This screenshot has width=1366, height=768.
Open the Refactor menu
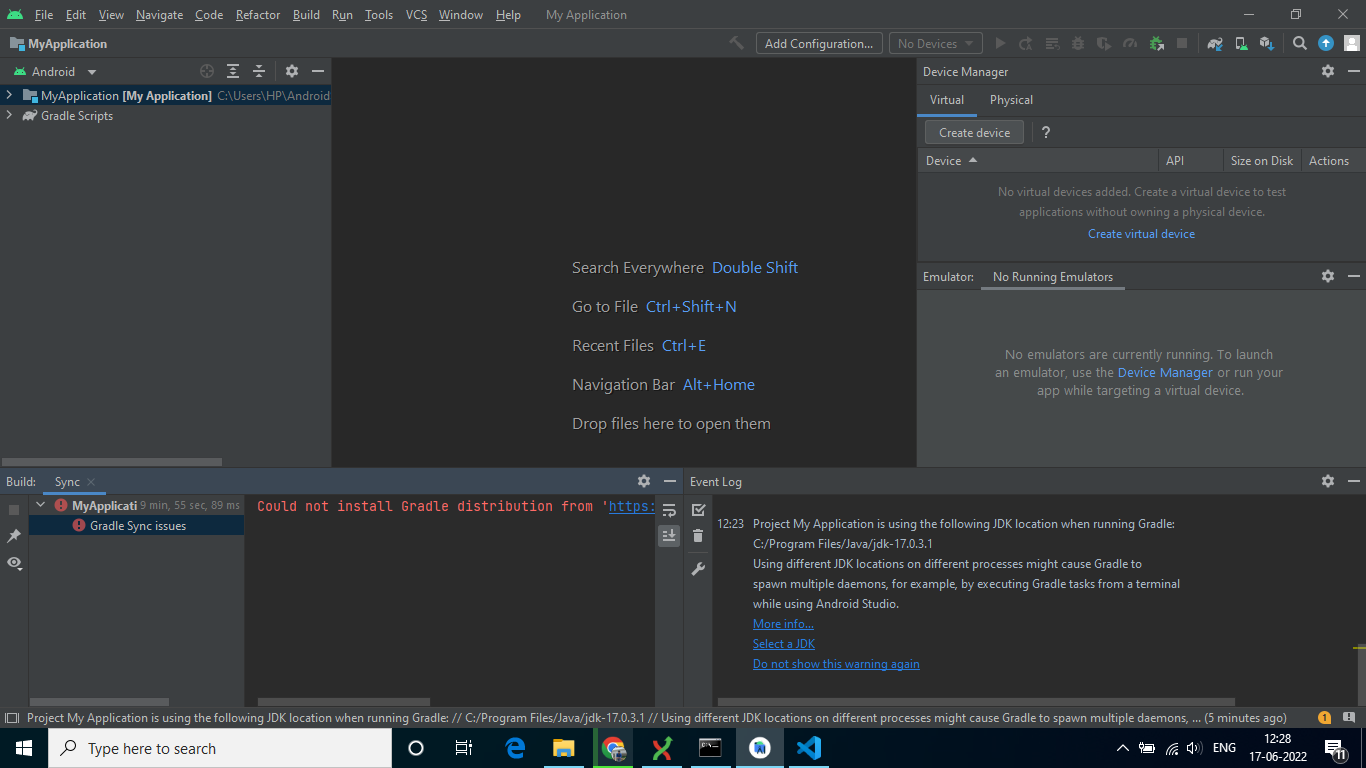pyautogui.click(x=258, y=15)
